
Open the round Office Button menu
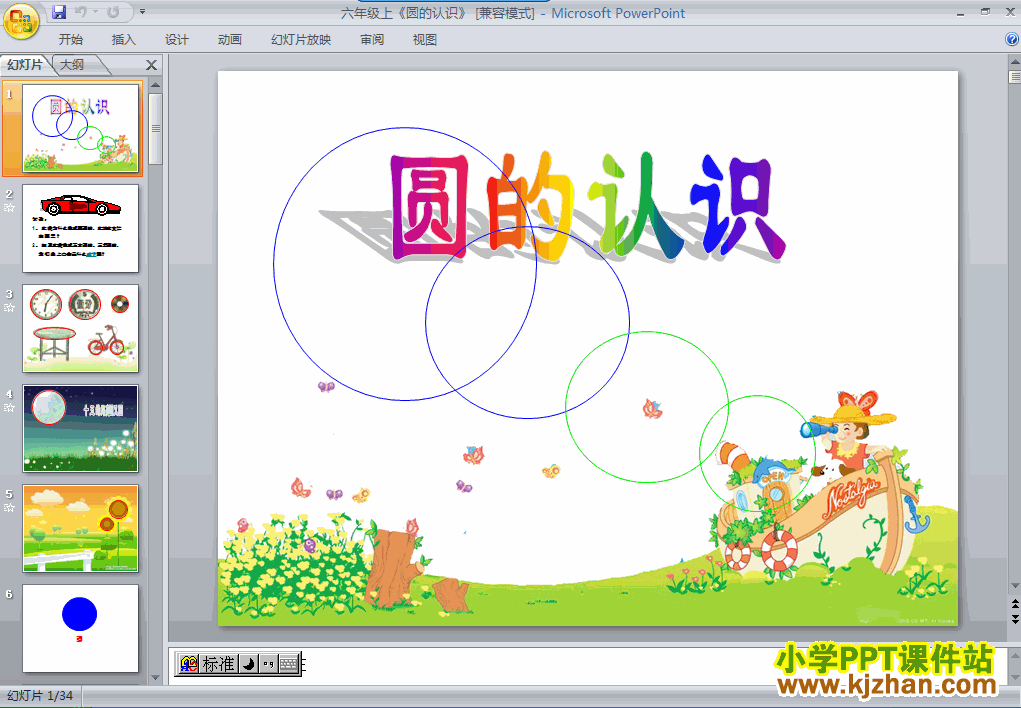[21, 21]
